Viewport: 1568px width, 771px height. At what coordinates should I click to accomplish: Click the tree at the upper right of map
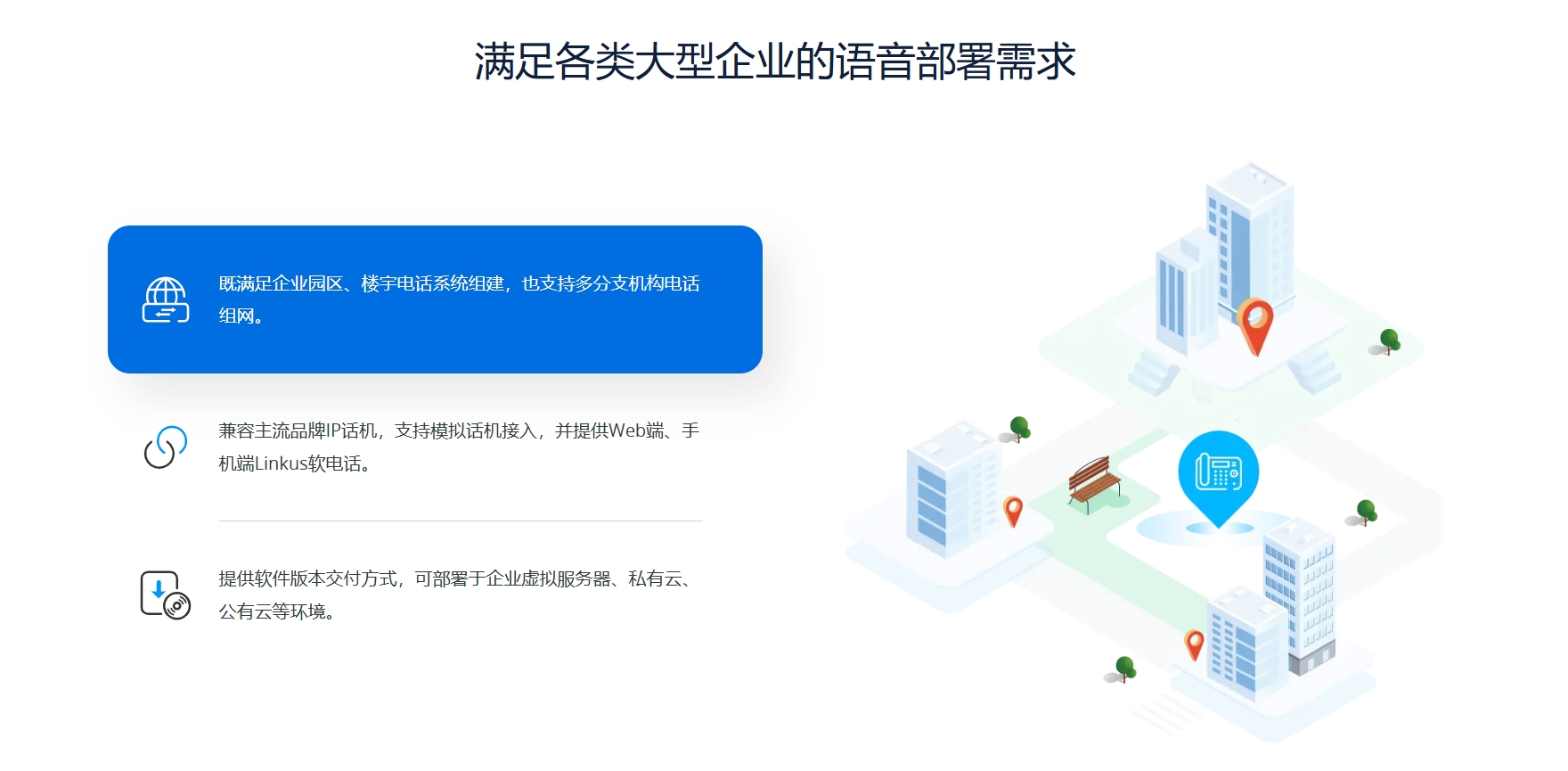[x=1388, y=341]
